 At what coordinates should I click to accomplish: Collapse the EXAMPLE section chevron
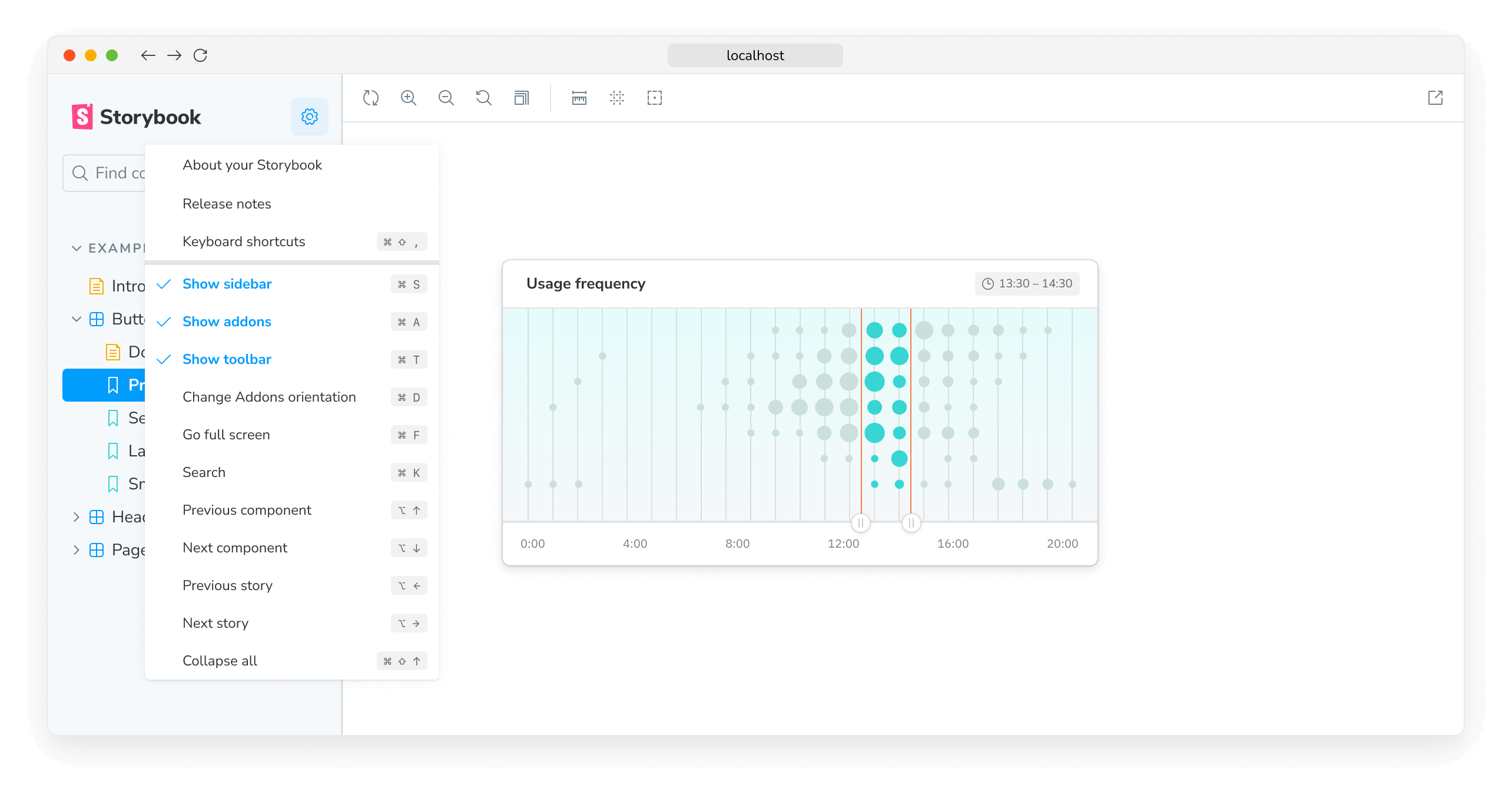click(x=77, y=249)
